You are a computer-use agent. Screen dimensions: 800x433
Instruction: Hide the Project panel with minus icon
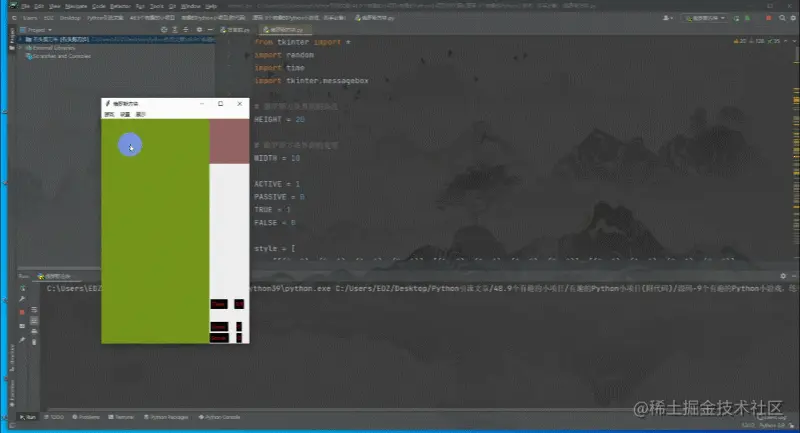210,30
